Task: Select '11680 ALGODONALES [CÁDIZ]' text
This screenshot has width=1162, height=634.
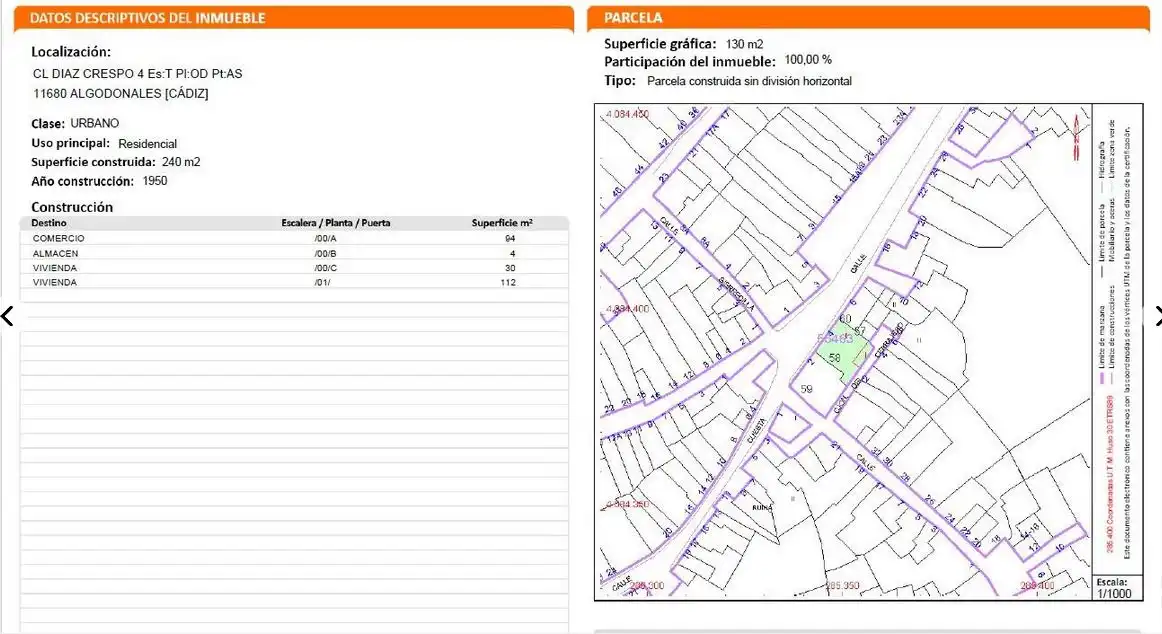Action: (x=121, y=94)
